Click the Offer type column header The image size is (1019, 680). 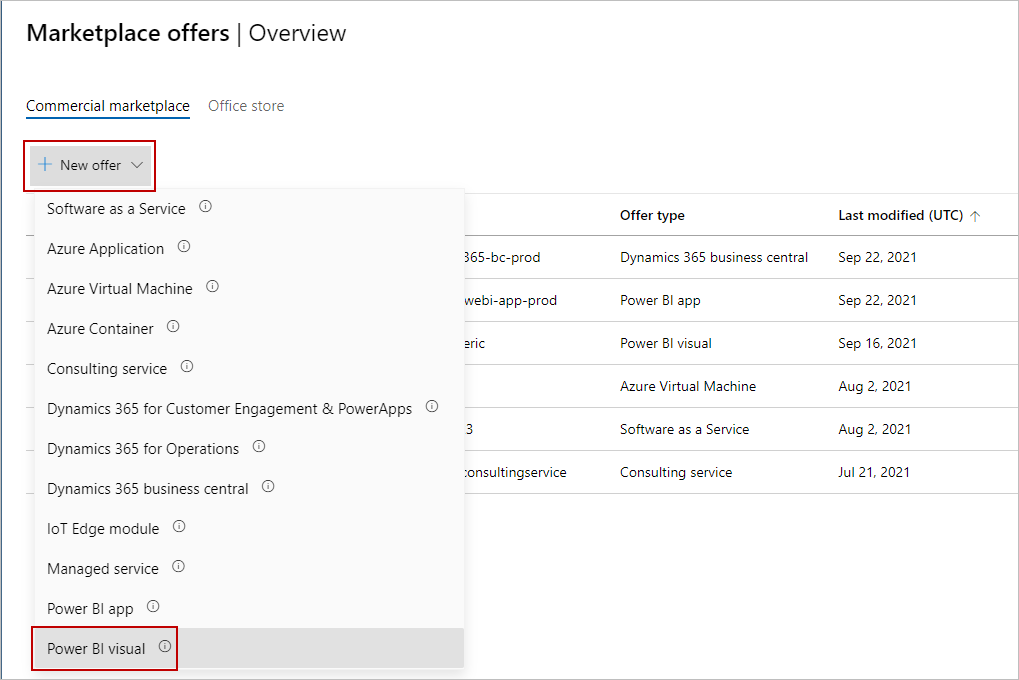652,215
